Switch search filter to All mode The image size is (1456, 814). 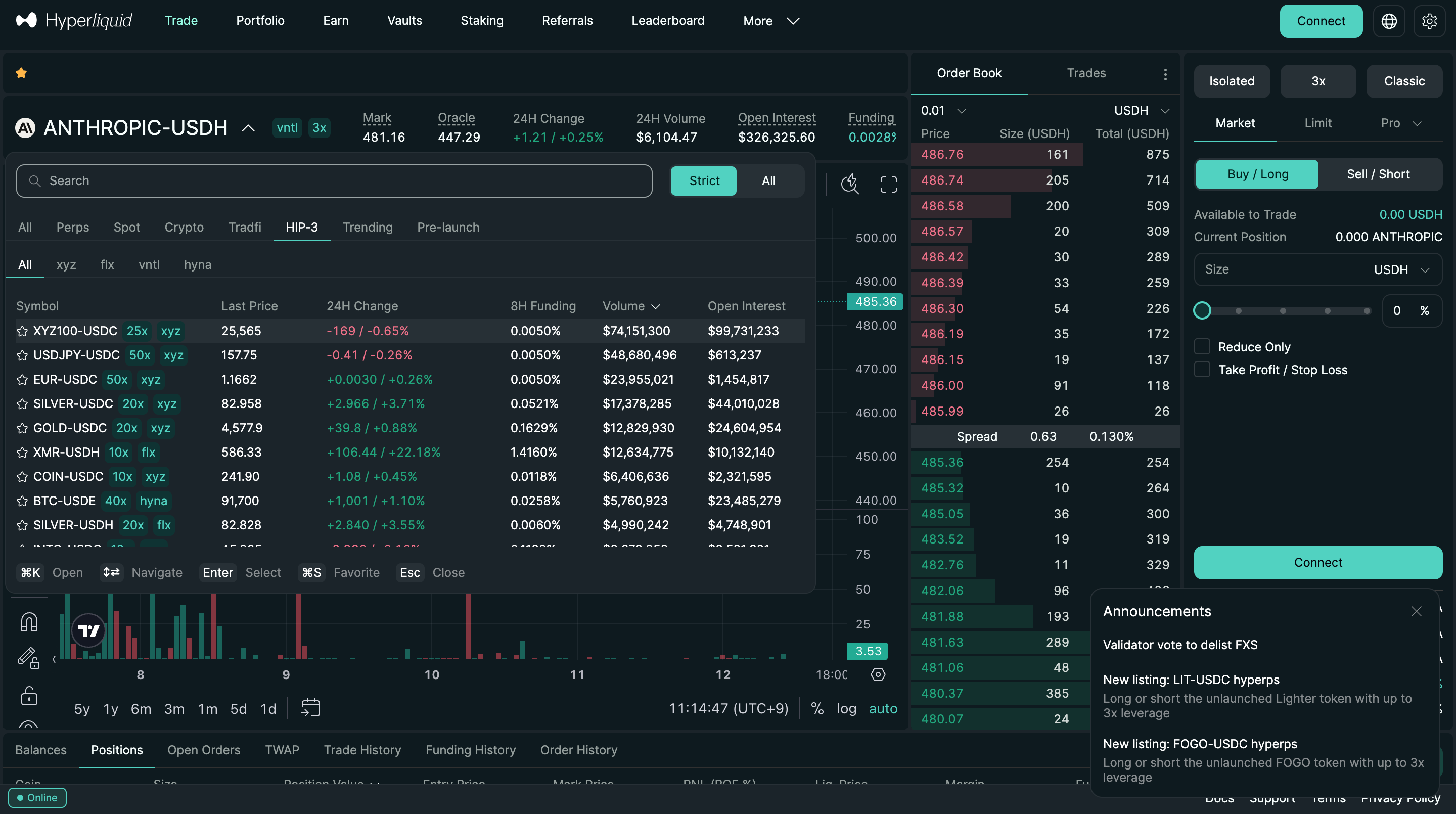[x=768, y=181]
